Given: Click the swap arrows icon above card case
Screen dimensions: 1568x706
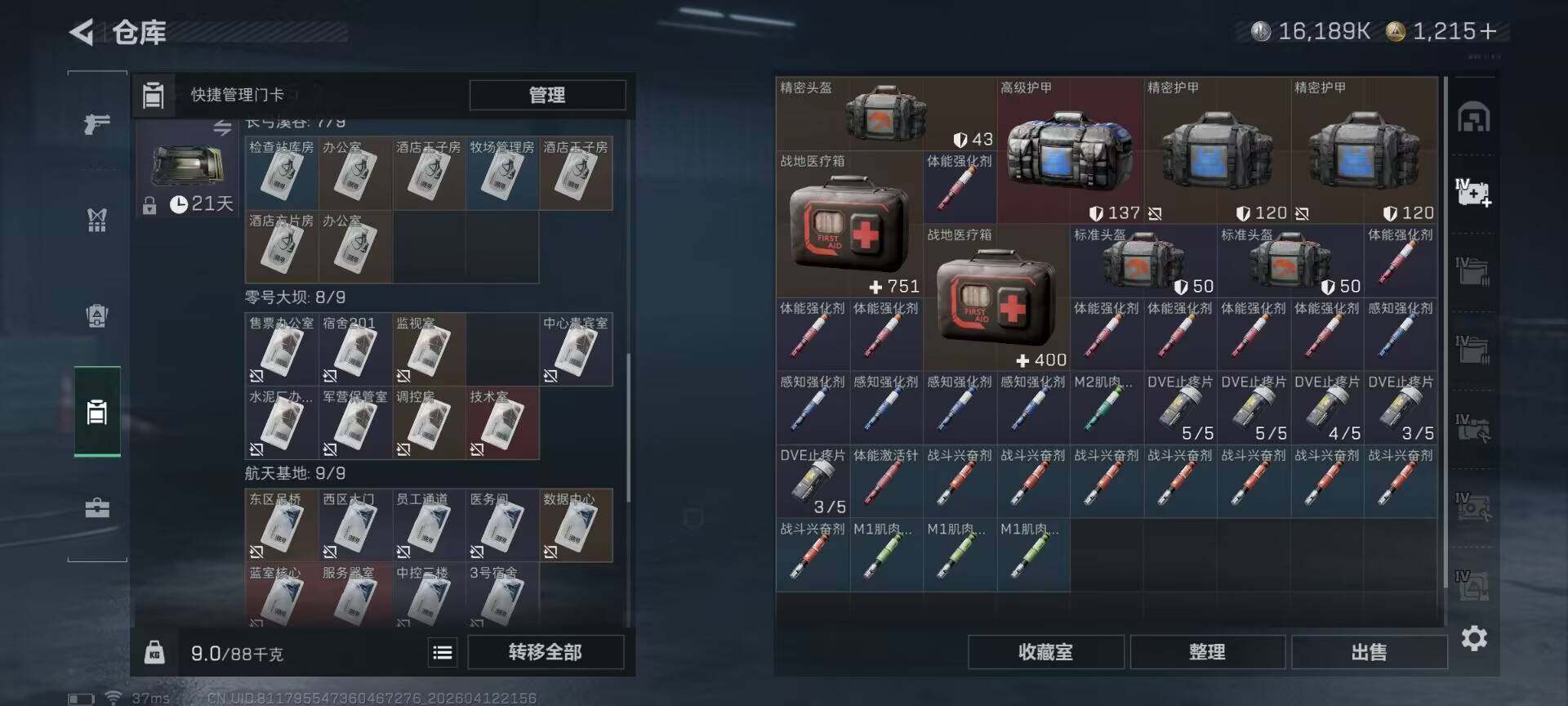Looking at the screenshot, I should [x=222, y=127].
